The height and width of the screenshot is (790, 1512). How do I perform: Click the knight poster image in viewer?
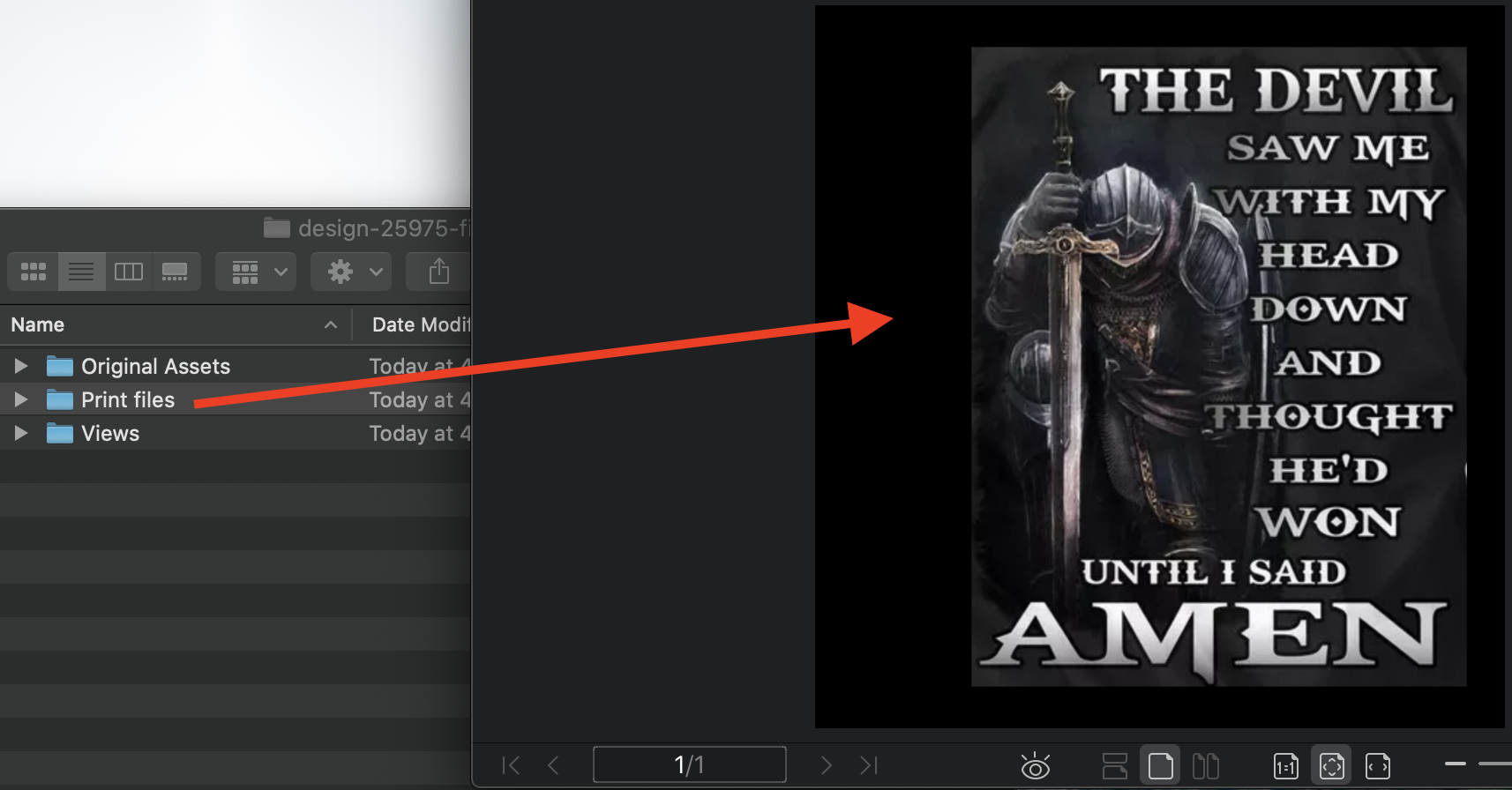click(1218, 367)
